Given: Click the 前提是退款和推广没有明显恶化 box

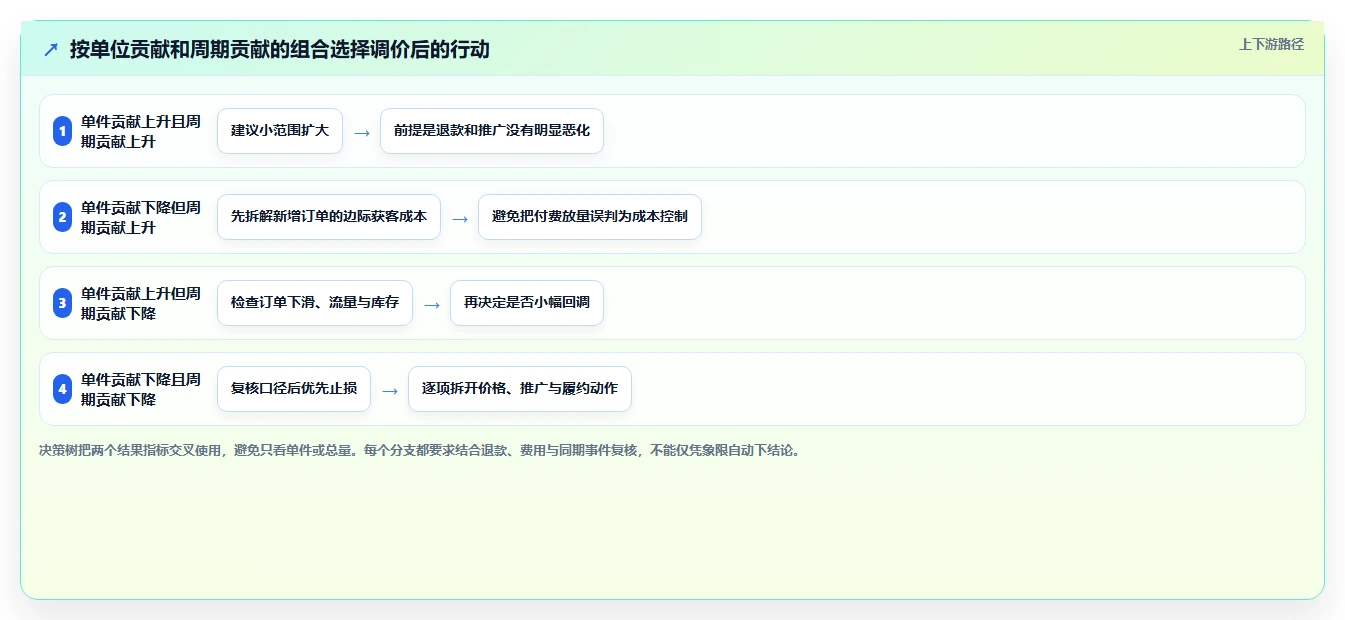Looking at the screenshot, I should 492,131.
